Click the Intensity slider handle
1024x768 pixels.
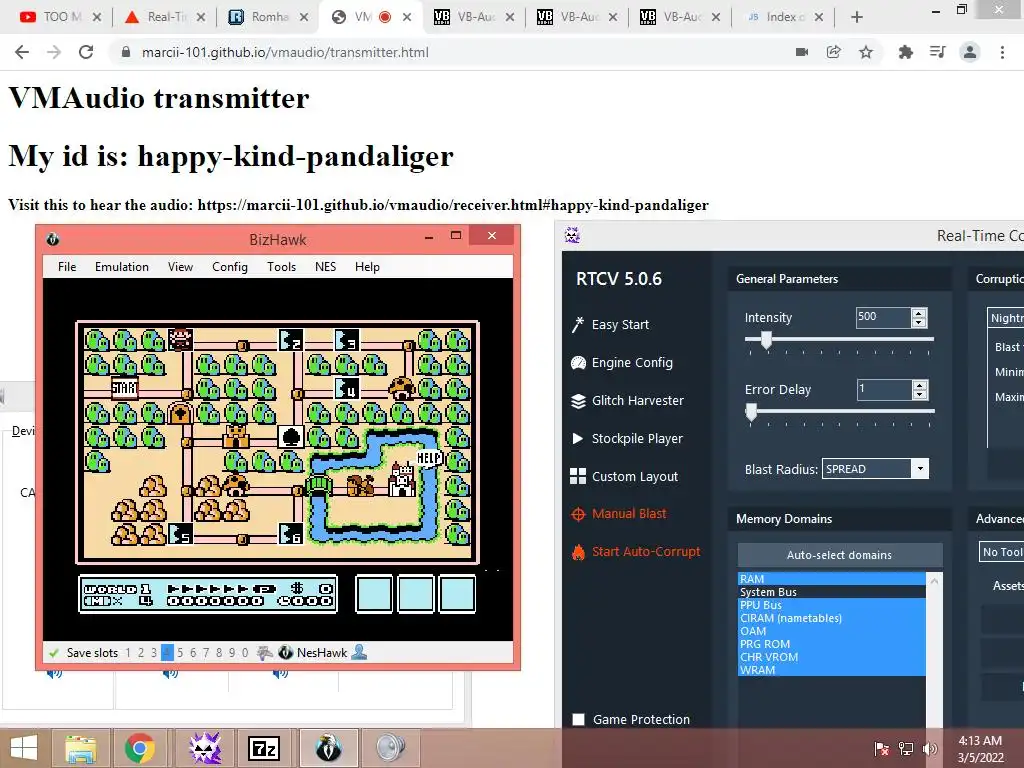[767, 340]
